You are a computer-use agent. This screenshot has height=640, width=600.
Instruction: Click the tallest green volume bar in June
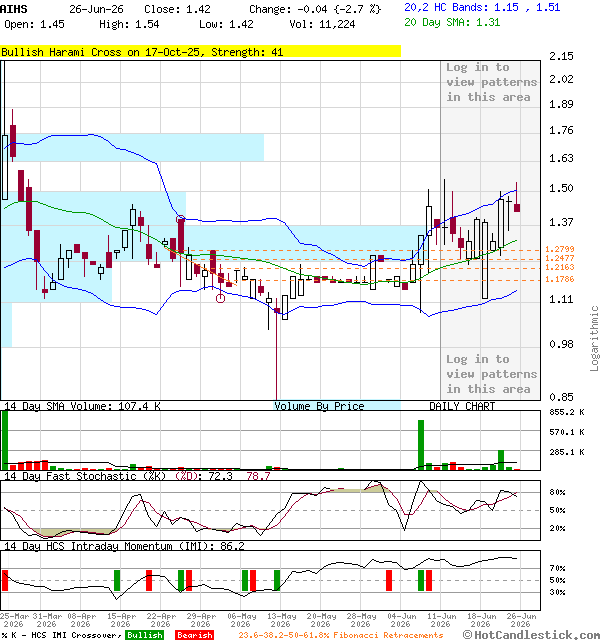coord(421,445)
